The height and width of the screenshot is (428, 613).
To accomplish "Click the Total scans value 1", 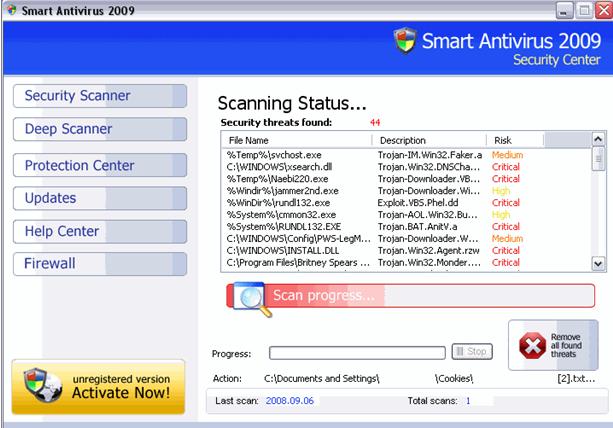I will click(x=468, y=401).
